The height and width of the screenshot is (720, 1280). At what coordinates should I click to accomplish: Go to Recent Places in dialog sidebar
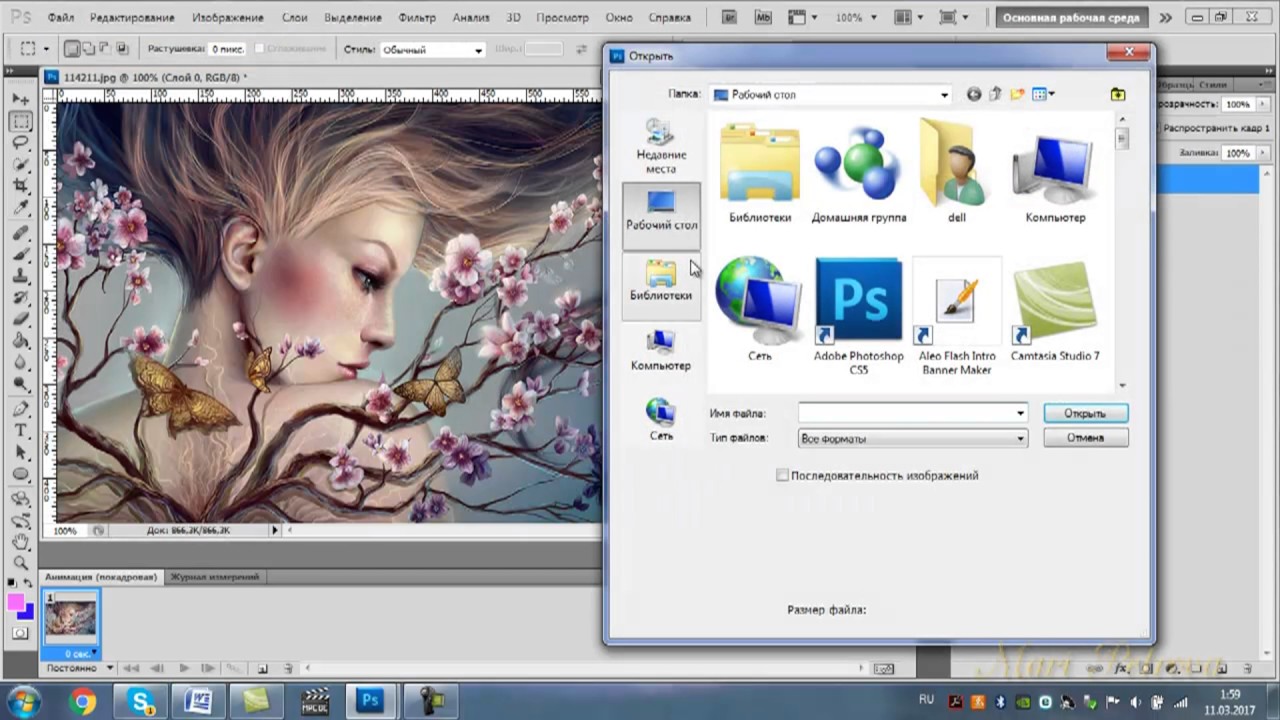pos(661,146)
